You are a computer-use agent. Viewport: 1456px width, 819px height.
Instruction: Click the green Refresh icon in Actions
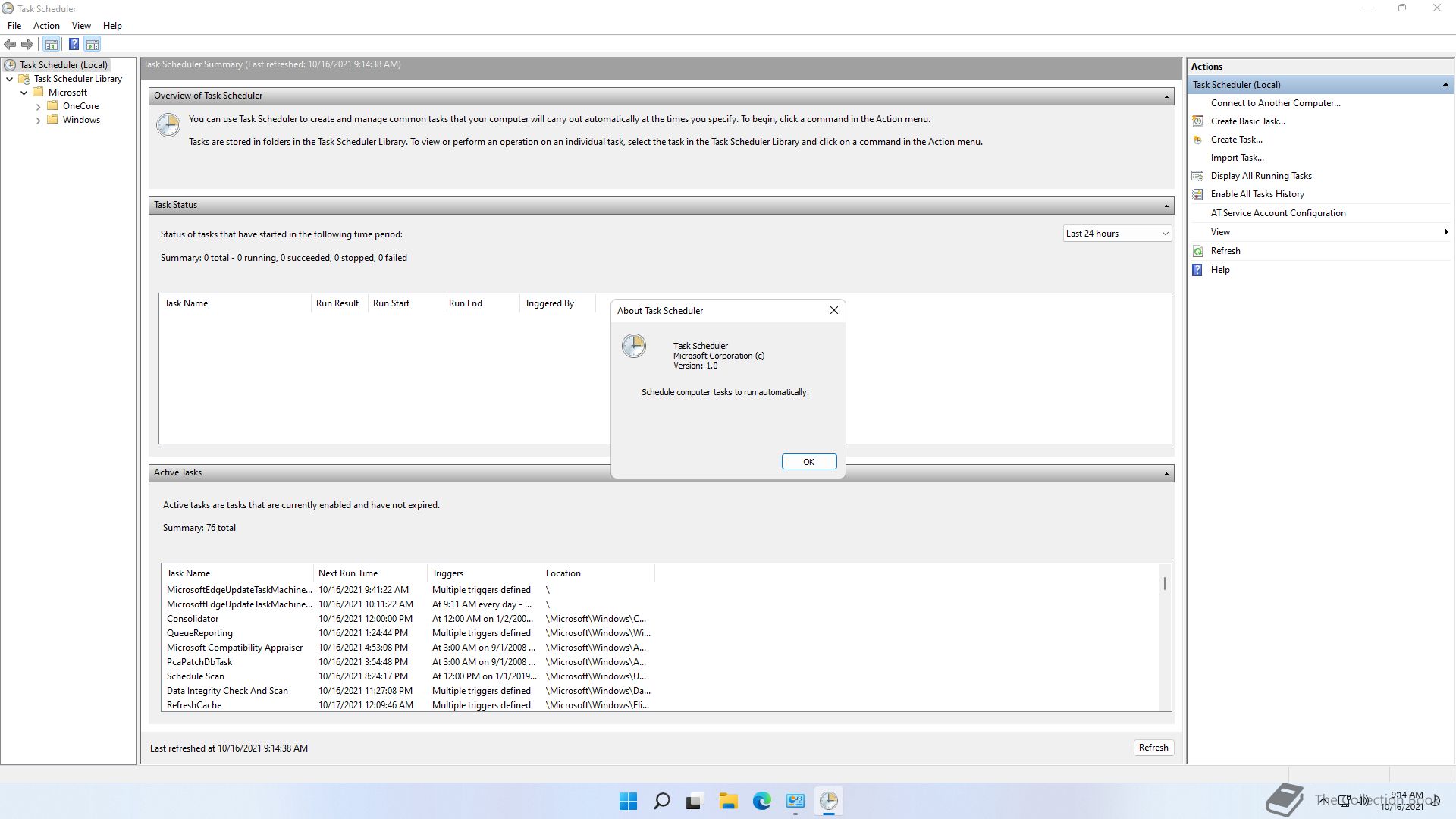[1197, 251]
